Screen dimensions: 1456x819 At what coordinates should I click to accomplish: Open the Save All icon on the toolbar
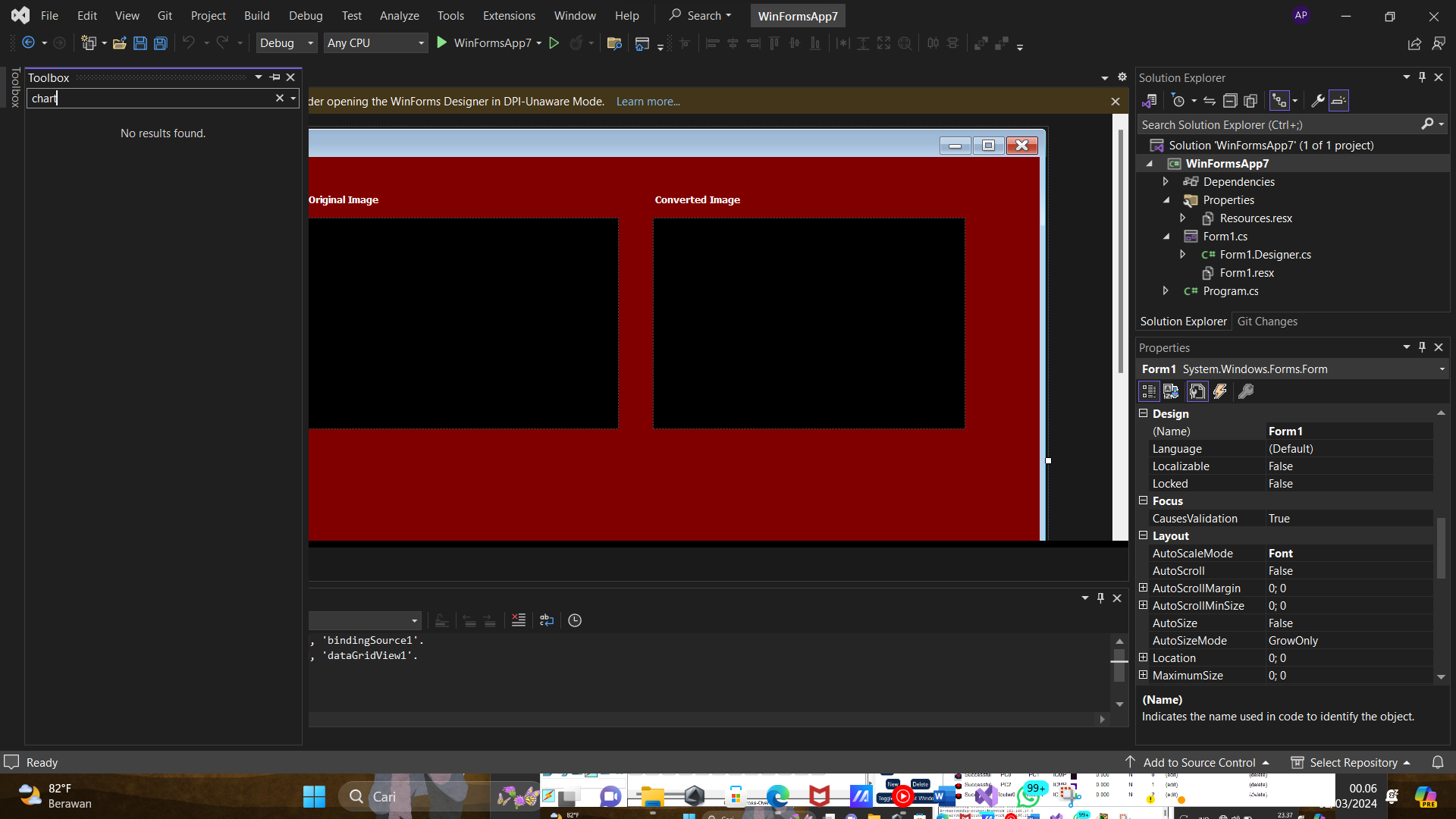(x=160, y=43)
